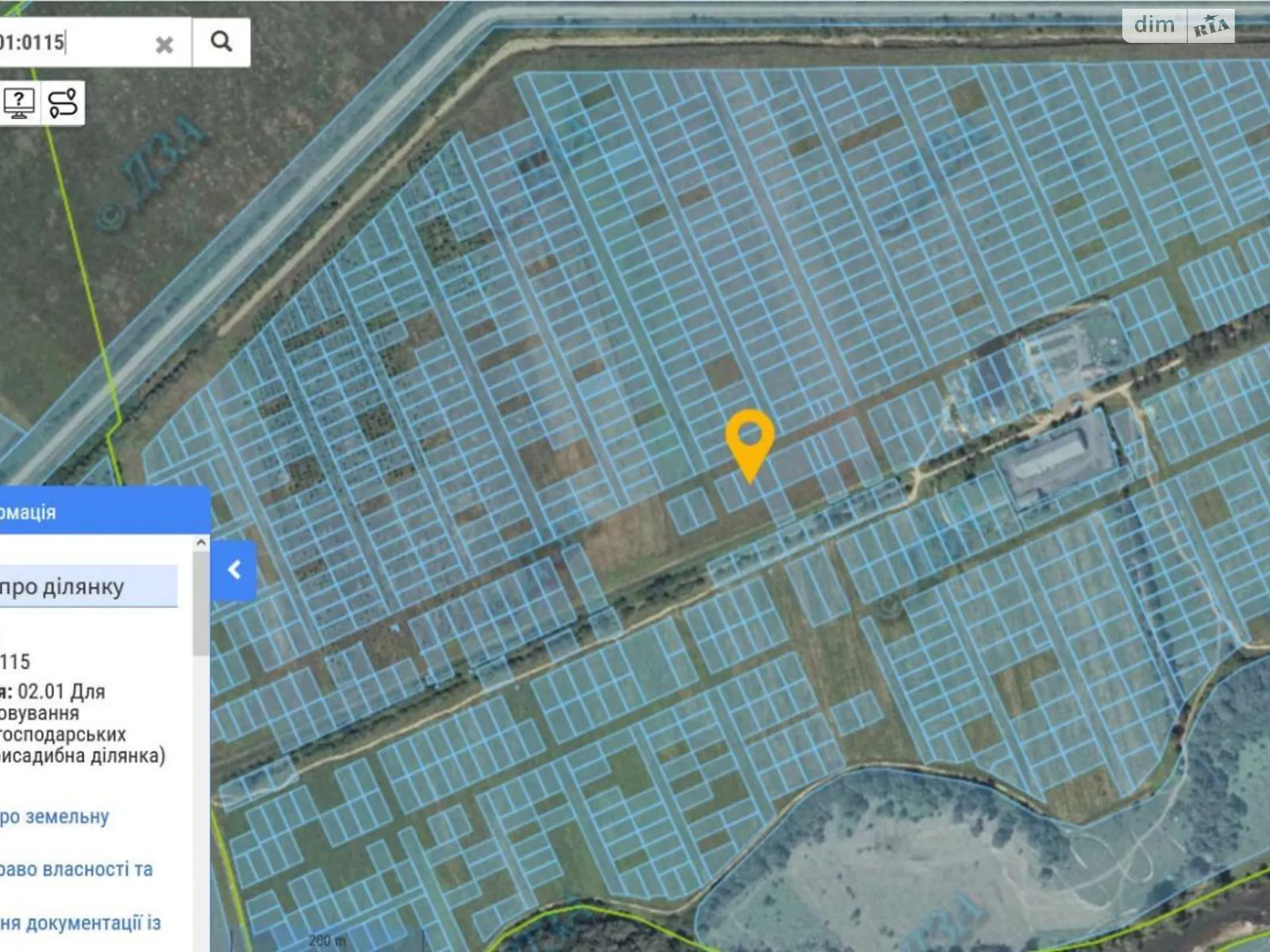The width and height of the screenshot is (1270, 952).
Task: Click the parcel number ending in 115
Action: pos(14,662)
